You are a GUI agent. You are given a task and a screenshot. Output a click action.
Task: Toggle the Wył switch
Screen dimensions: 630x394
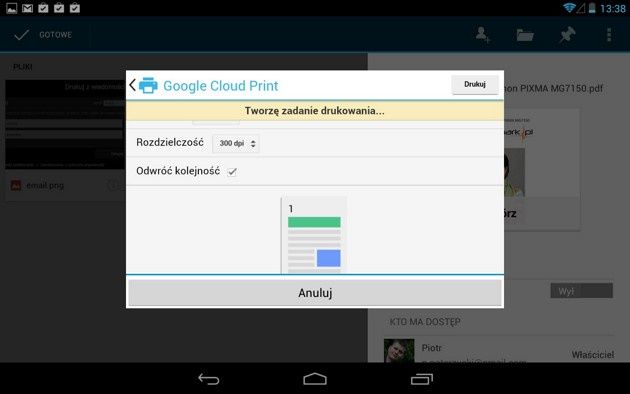click(x=581, y=291)
